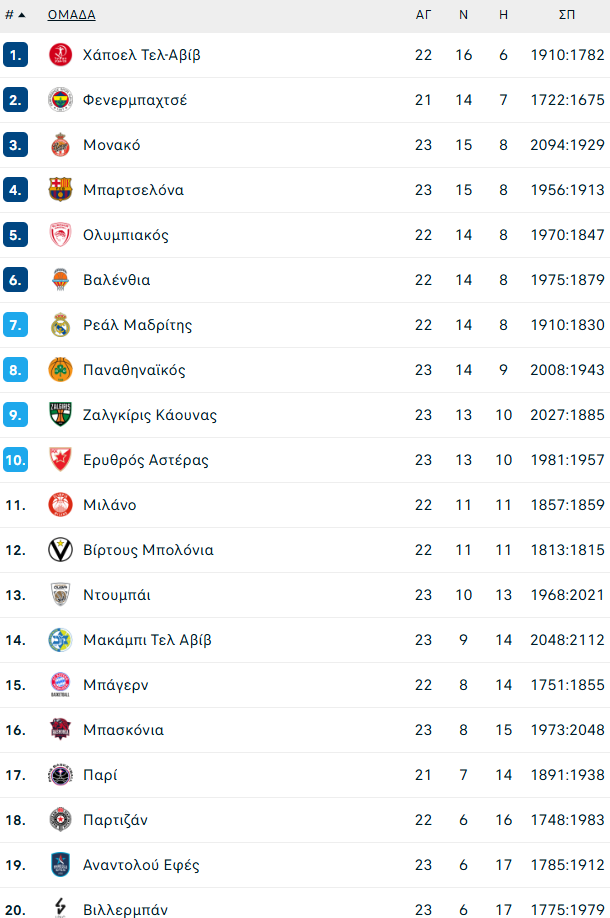Select the rank 1 position badge
Image resolution: width=610 pixels, height=918 pixels.
(x=15, y=55)
